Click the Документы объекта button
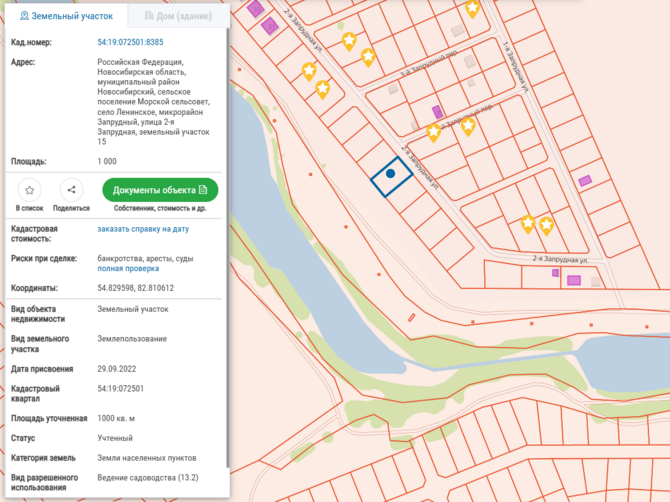670x502 pixels. point(160,190)
